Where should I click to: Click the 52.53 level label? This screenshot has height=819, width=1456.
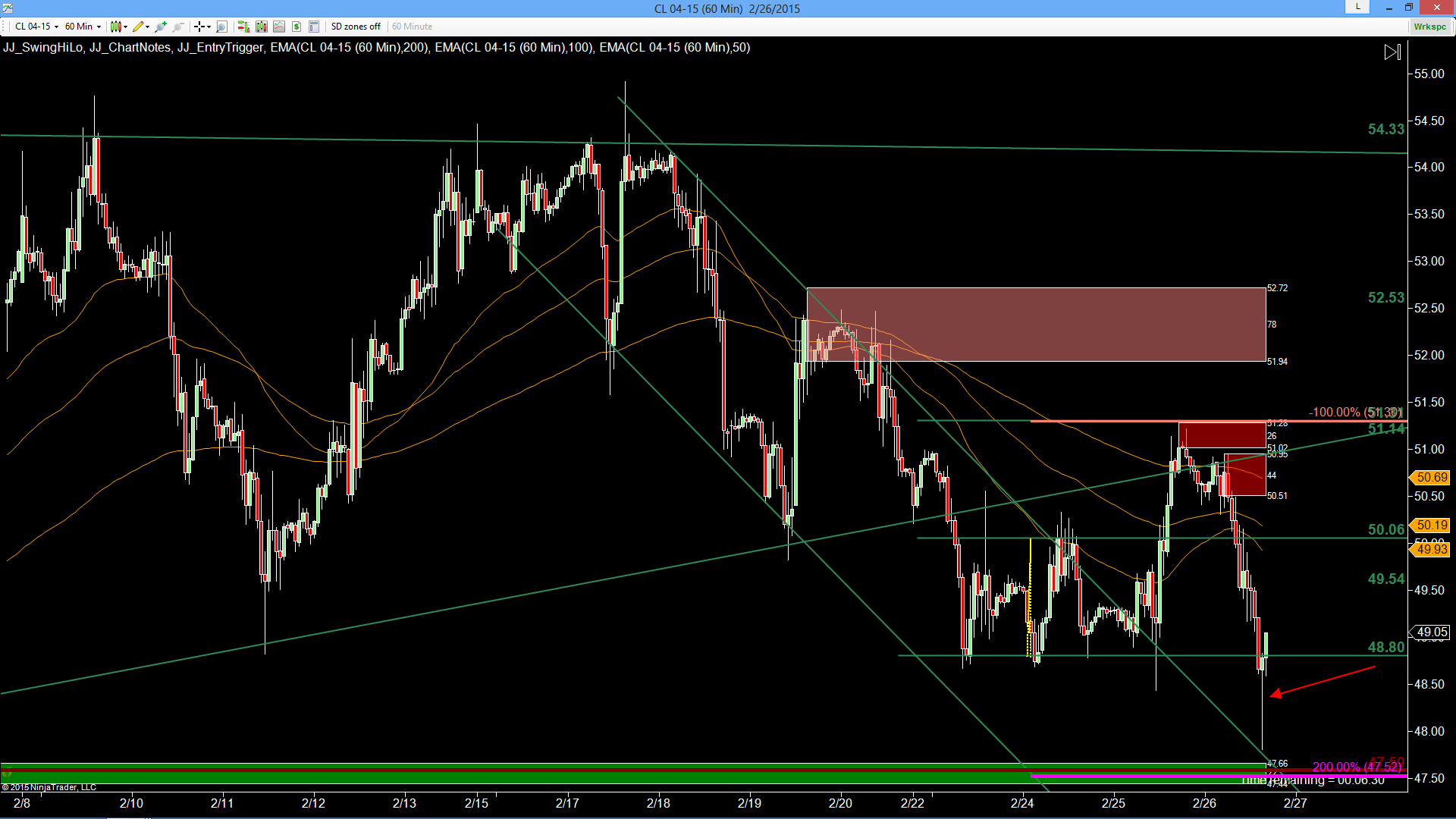click(x=1386, y=298)
